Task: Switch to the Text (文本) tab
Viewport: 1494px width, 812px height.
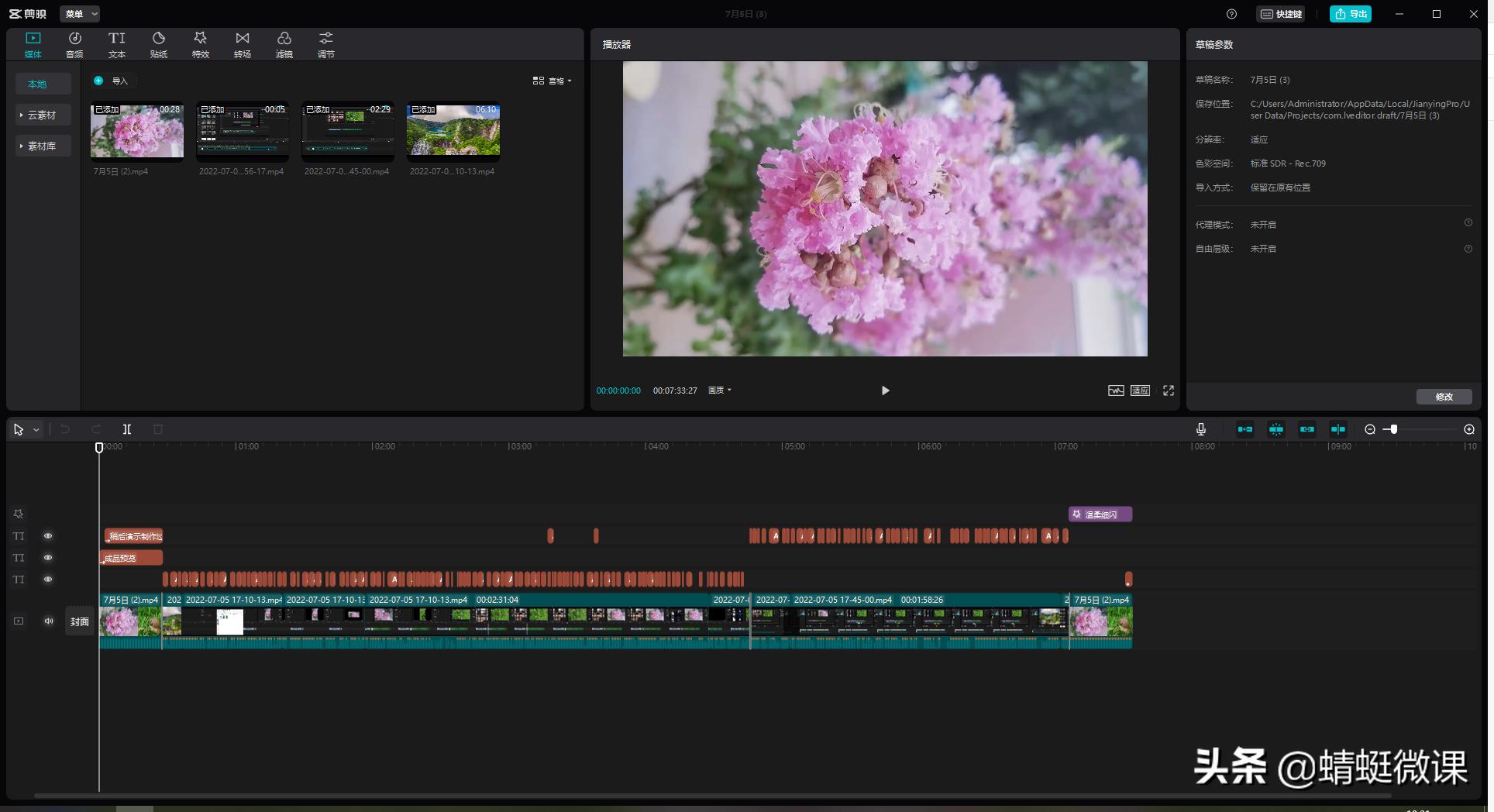Action: [117, 44]
